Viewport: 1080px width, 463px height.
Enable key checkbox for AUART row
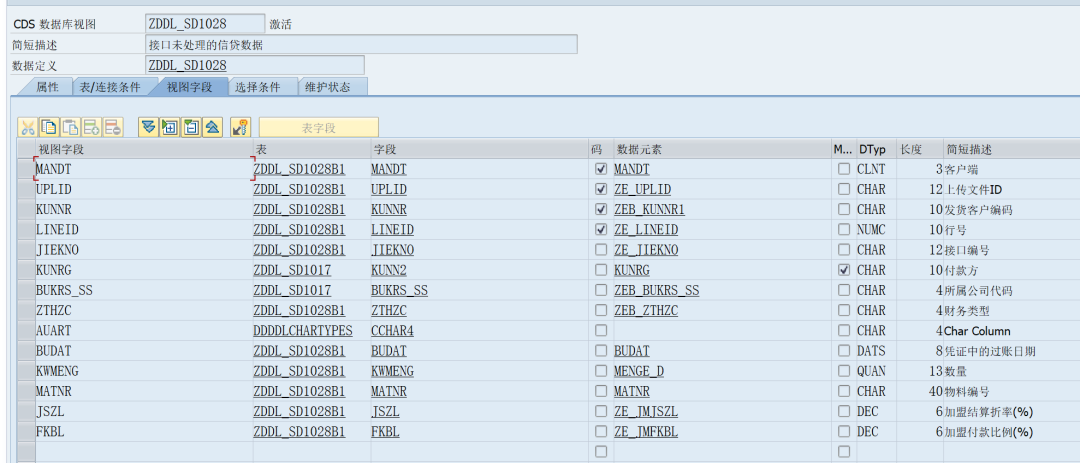point(601,331)
